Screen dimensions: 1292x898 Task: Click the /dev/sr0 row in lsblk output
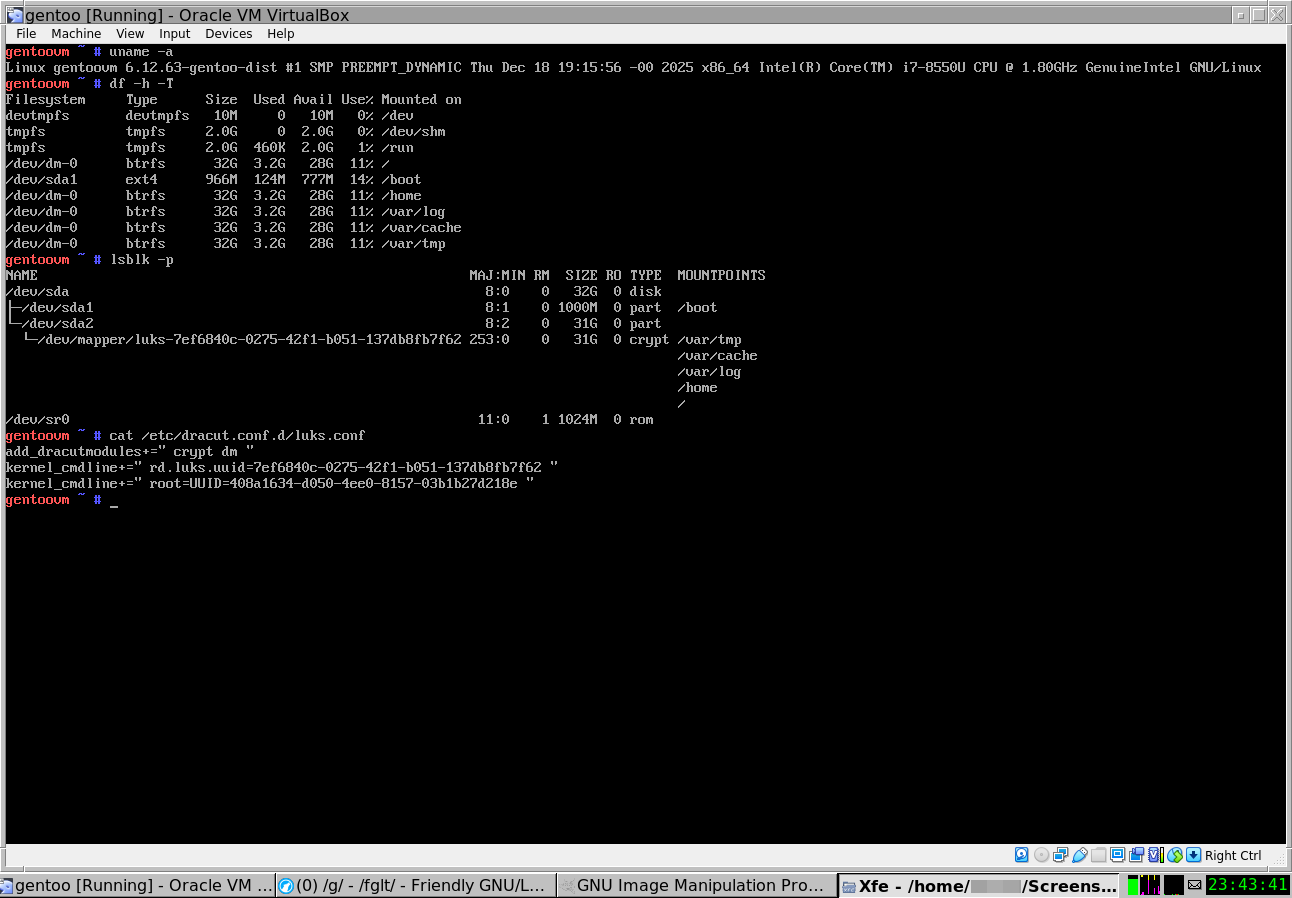tap(329, 419)
